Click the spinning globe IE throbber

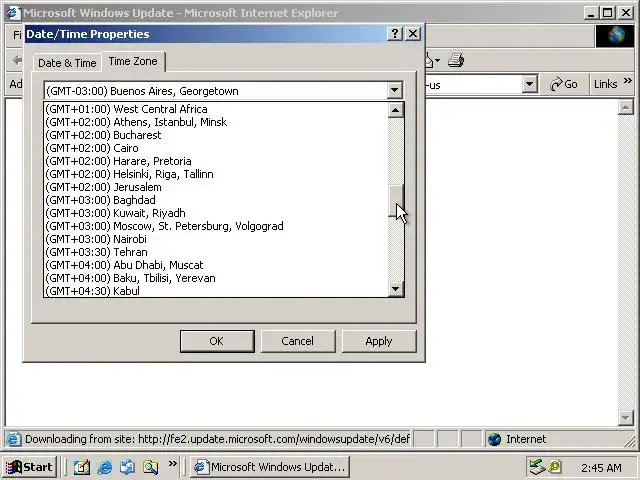click(x=616, y=36)
